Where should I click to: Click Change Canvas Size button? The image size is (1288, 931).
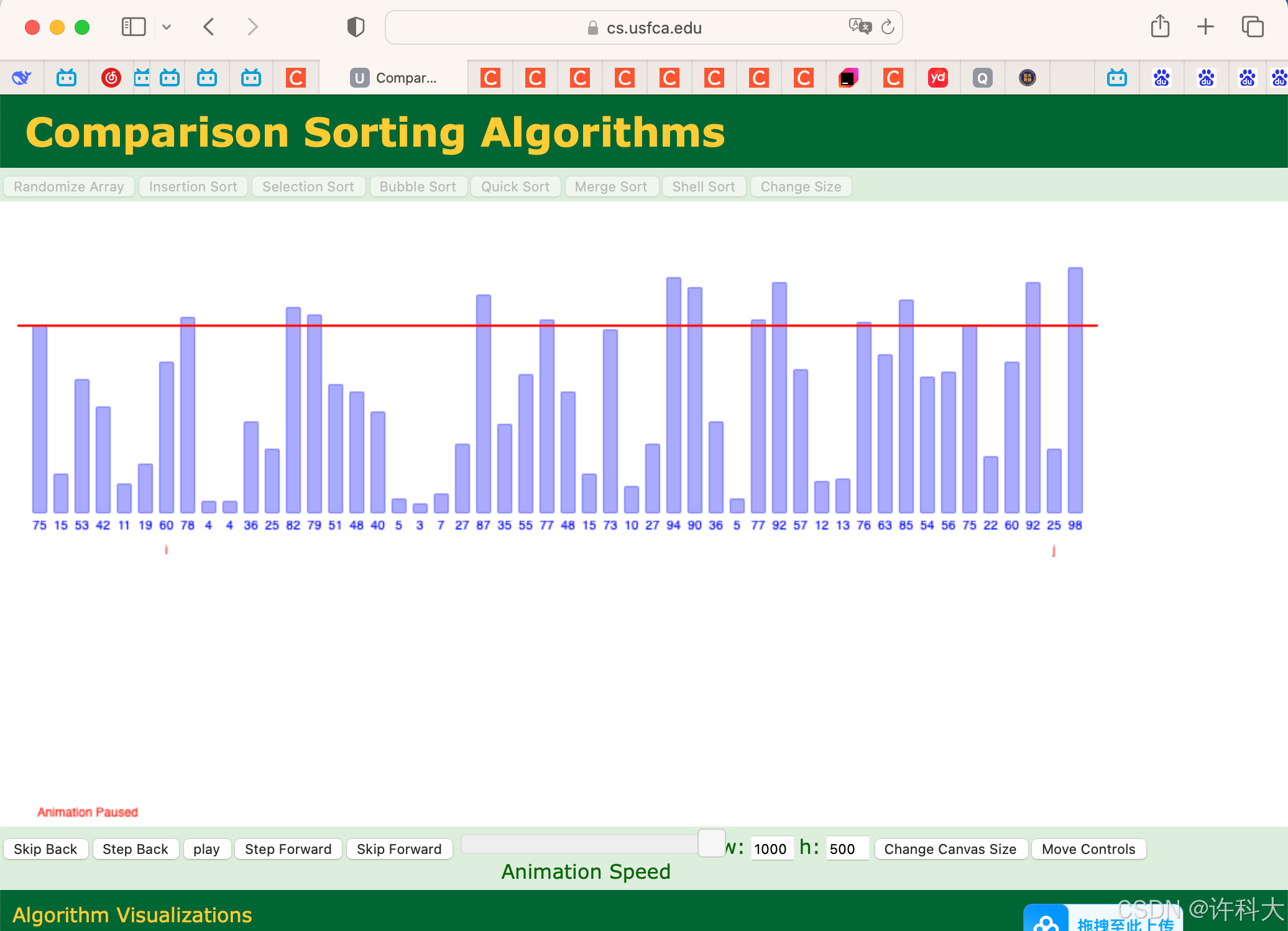click(x=950, y=849)
